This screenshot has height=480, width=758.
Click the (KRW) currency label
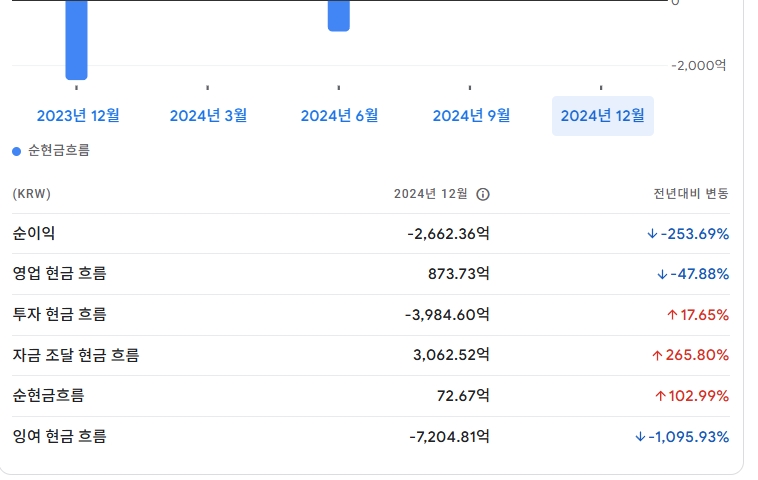coord(31,194)
